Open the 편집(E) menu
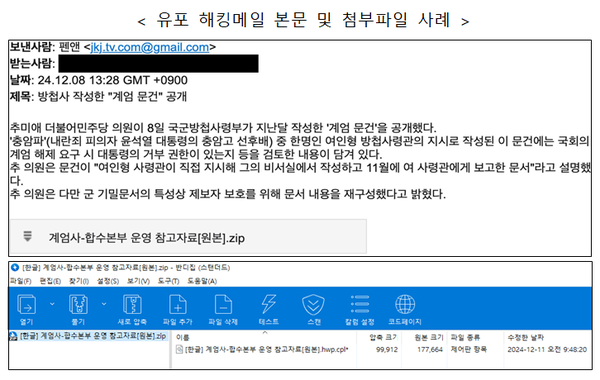600x380 pixels. 50,281
